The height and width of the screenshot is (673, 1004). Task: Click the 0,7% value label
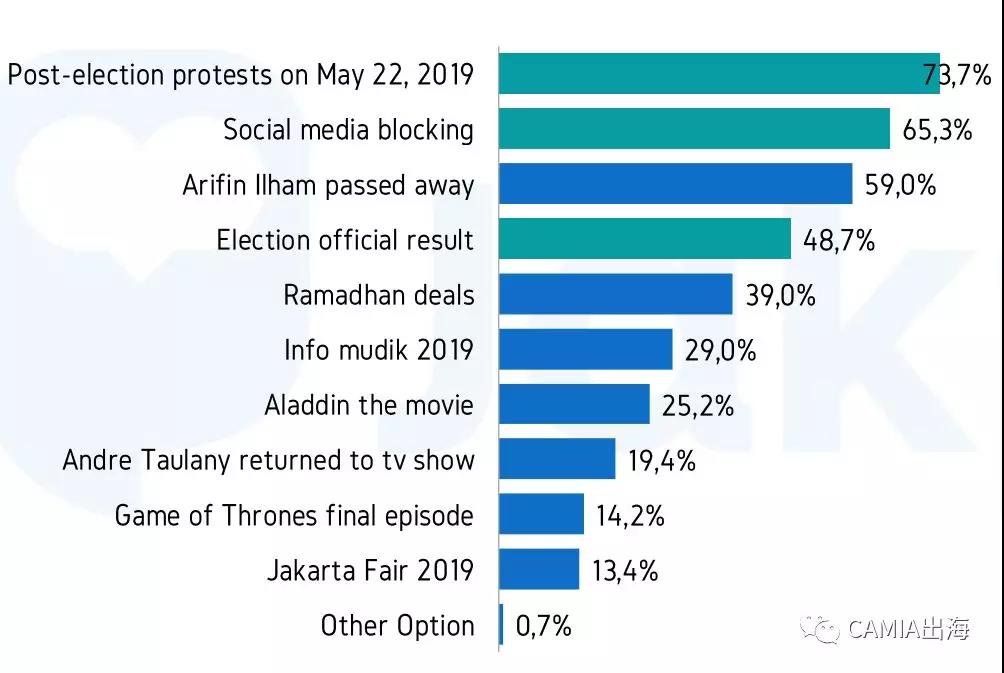click(x=544, y=626)
